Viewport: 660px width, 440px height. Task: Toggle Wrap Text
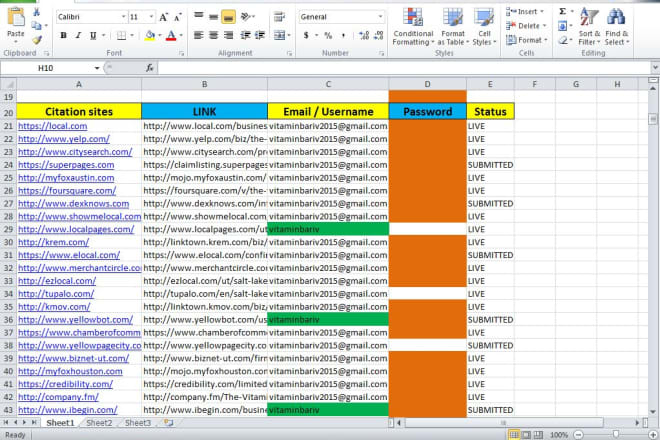pos(279,17)
